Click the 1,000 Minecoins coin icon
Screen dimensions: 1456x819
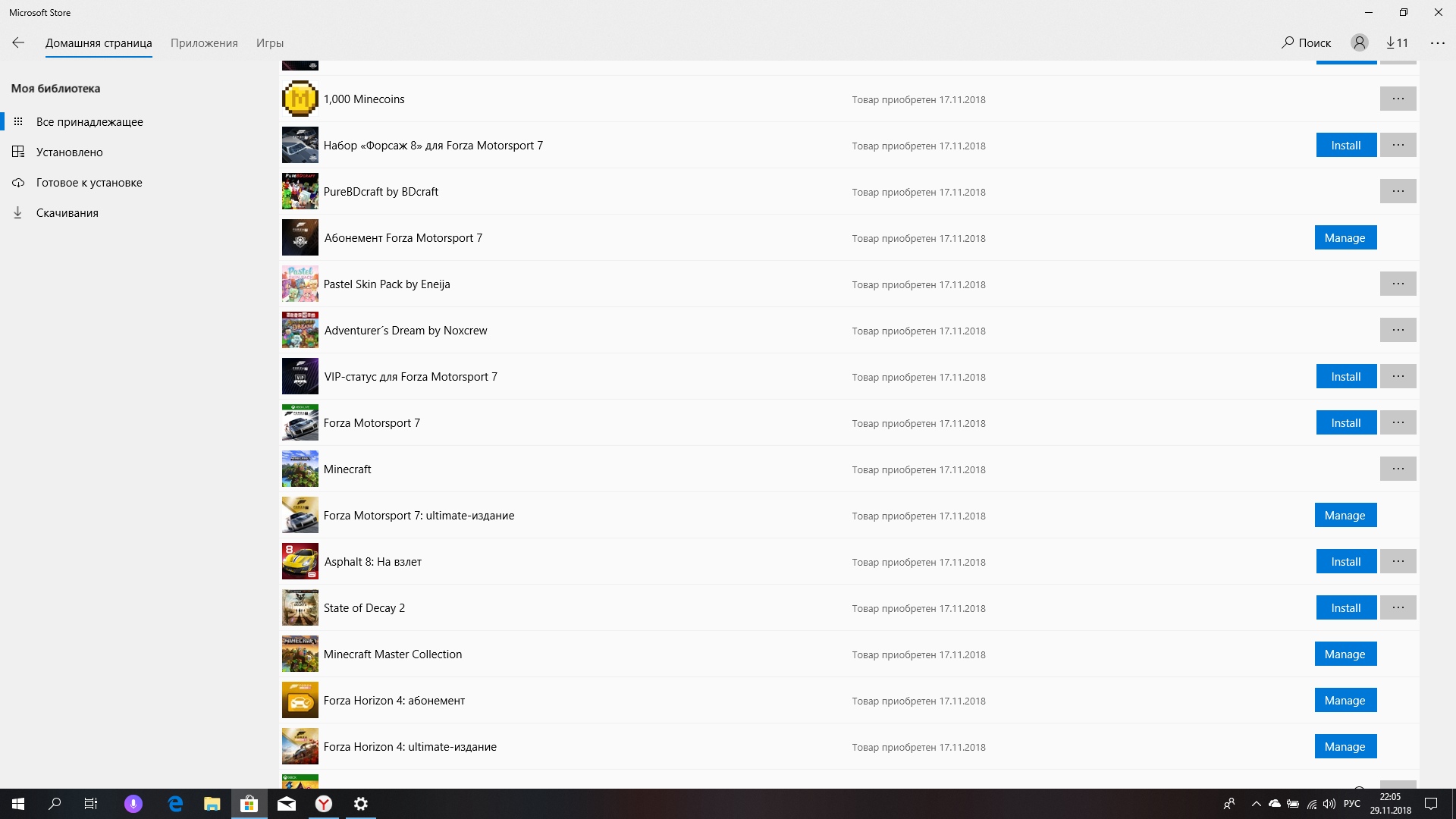coord(300,99)
